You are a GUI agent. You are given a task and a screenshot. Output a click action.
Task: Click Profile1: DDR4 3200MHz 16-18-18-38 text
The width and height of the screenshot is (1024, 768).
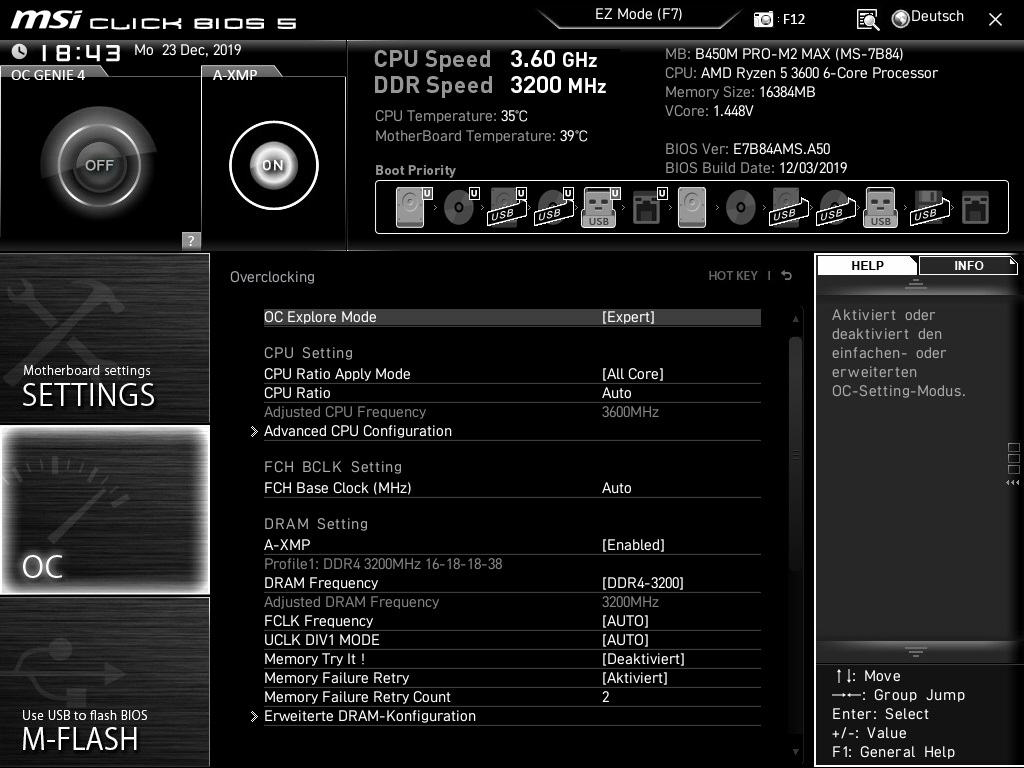pyautogui.click(x=383, y=564)
